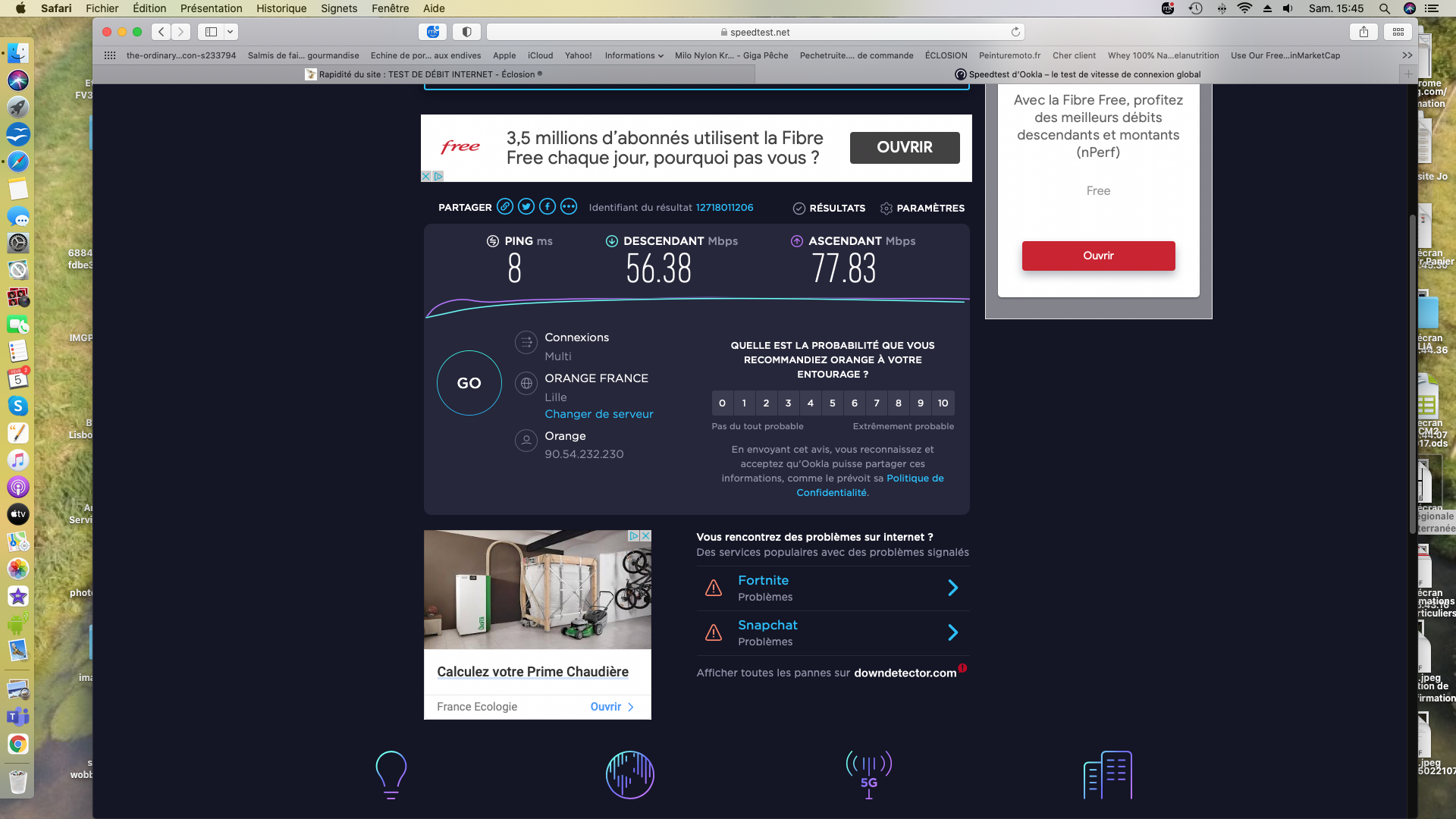Screen dimensions: 1456x819
Task: Open sidebar options dropdown arrow
Action: tap(231, 32)
